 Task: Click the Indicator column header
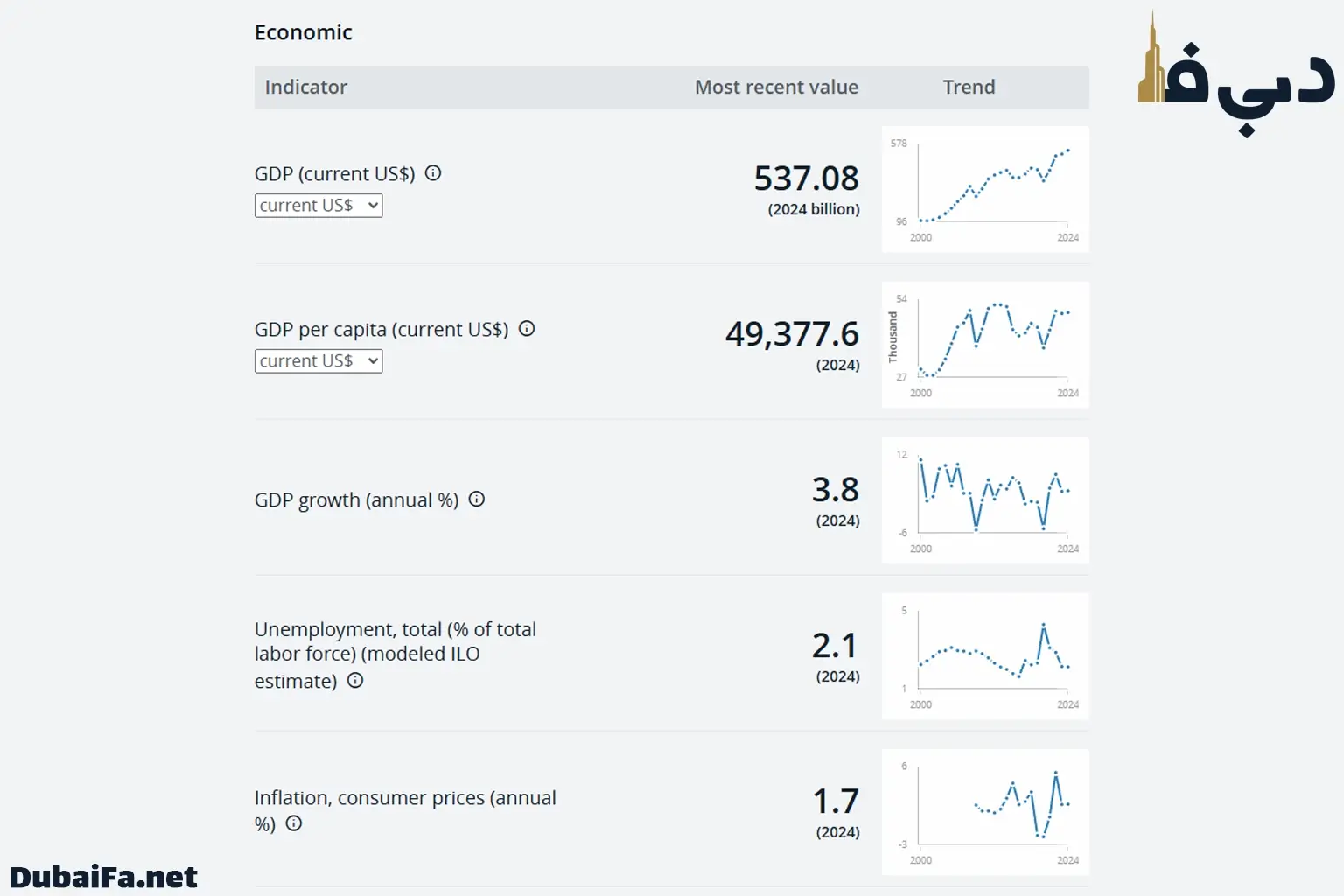pos(306,87)
